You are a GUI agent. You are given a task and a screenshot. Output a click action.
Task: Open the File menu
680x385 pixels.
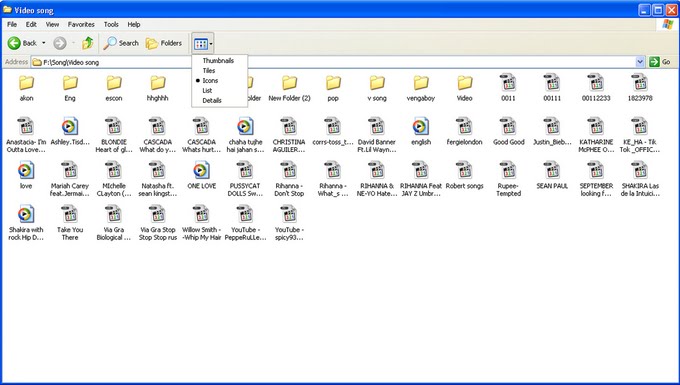(12, 25)
